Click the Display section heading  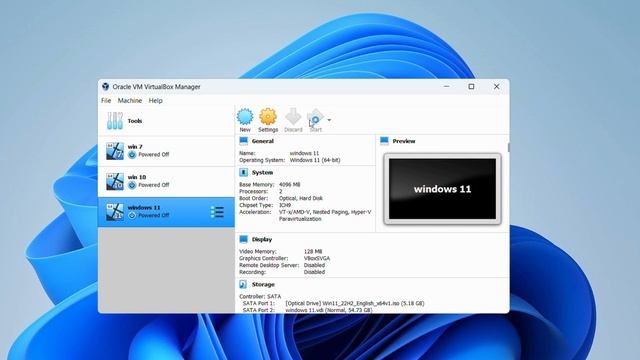[262, 240]
